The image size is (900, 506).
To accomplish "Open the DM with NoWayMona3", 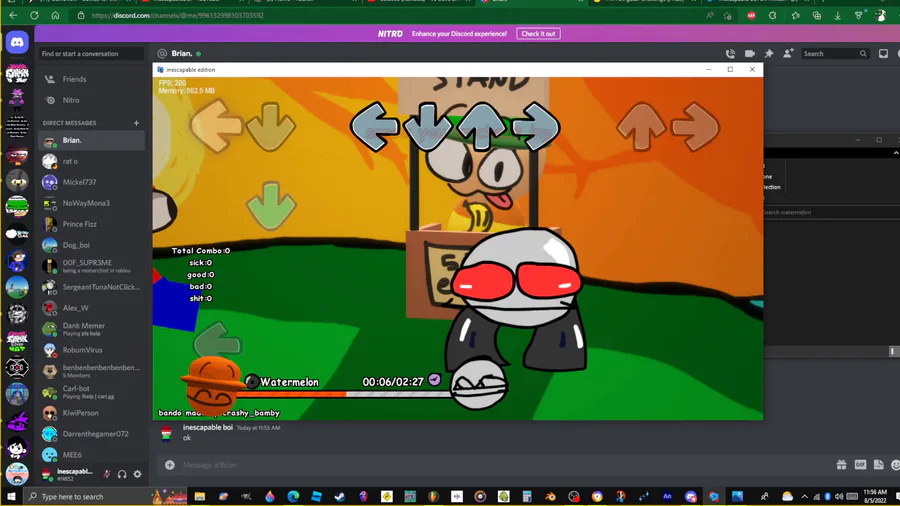I will pos(91,203).
